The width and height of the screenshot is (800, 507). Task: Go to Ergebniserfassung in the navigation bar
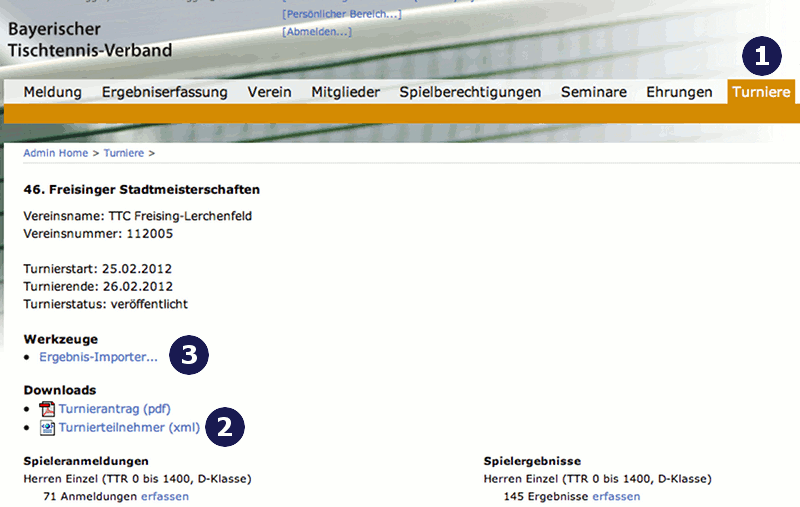164,92
